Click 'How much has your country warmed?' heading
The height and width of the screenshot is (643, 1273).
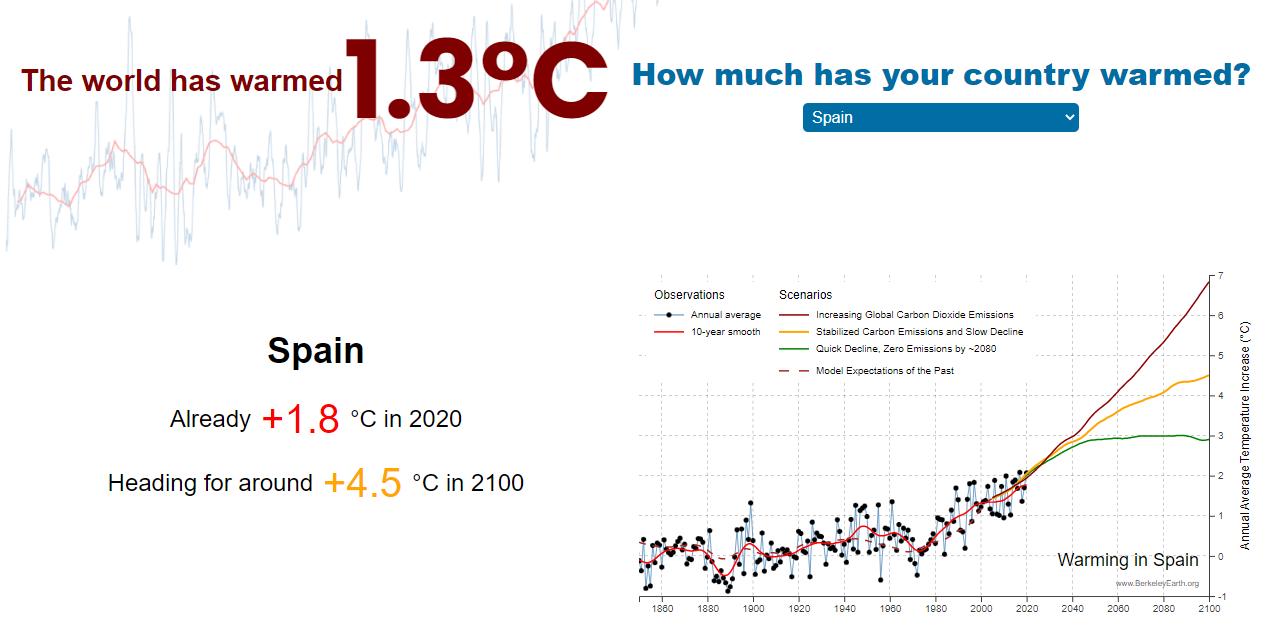[x=941, y=75]
